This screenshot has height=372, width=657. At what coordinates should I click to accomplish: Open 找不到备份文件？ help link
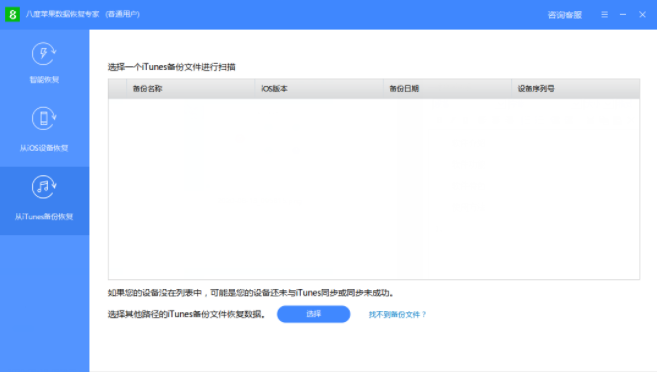(397, 315)
